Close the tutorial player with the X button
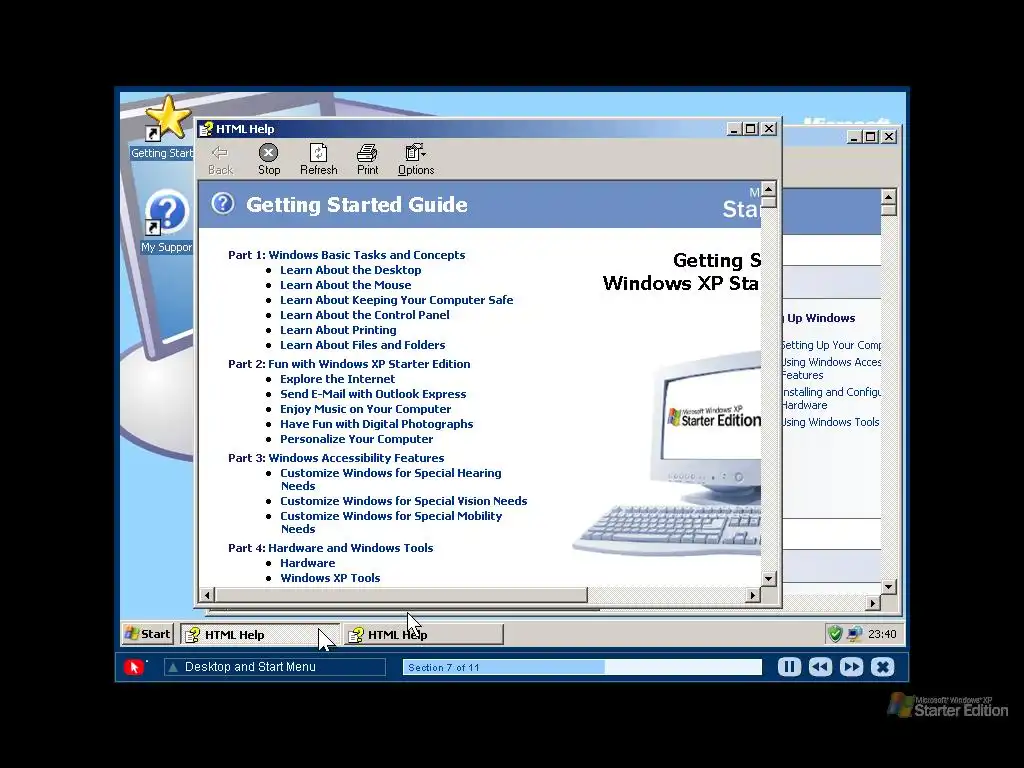 (883, 667)
